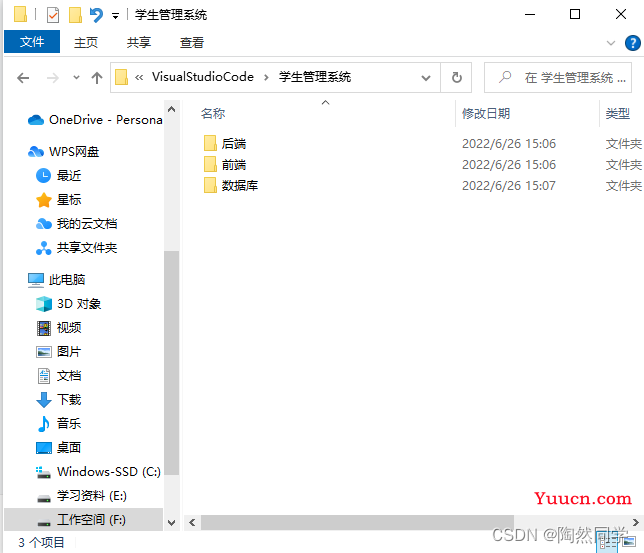Click the horizontal scrollbar right arrow
Viewport: 644px width, 553px height.
tap(636, 523)
